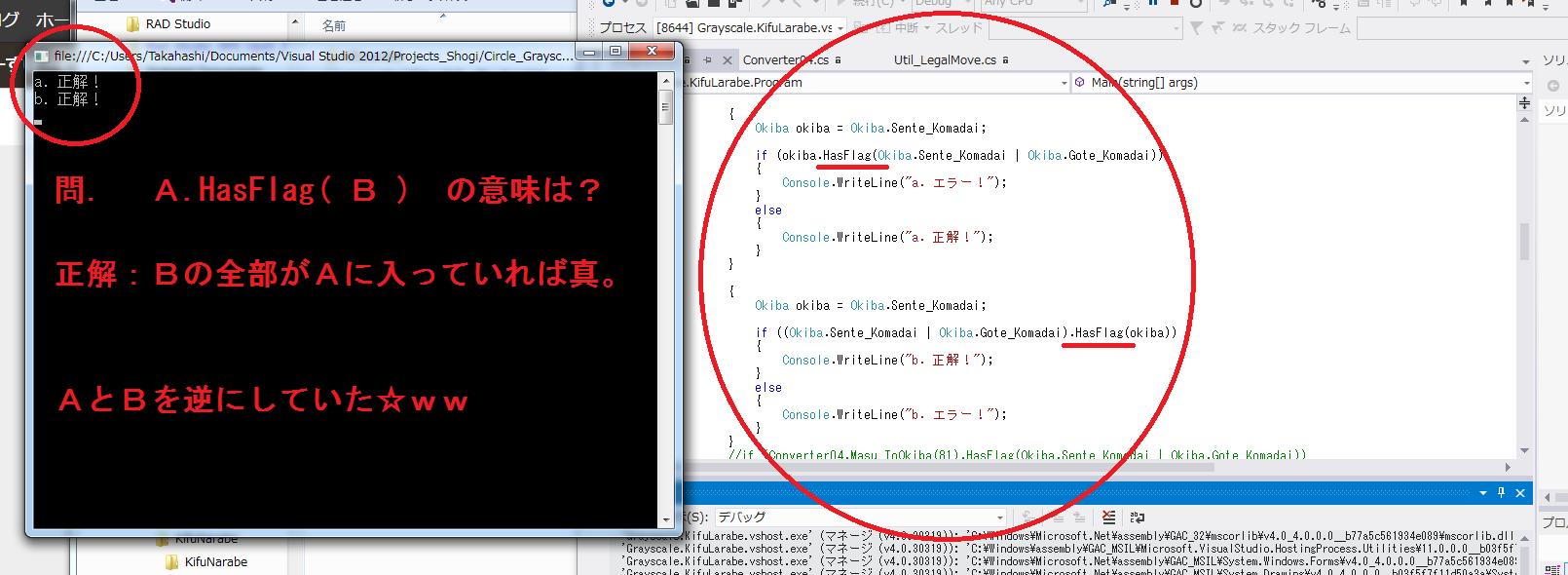Click the greyed find-message icon in output toolbar
The height and width of the screenshot is (575, 1568).
tap(1027, 517)
